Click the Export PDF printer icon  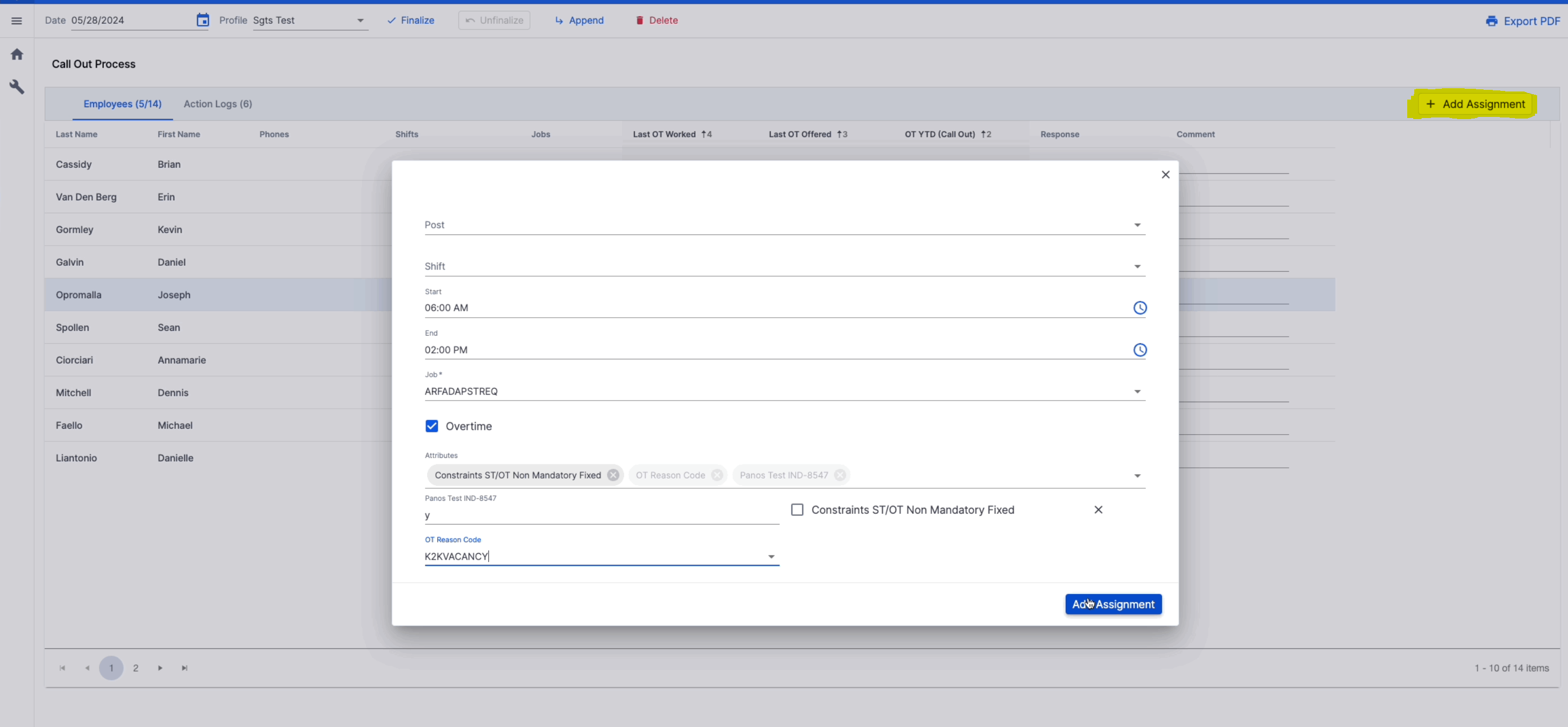tap(1491, 21)
